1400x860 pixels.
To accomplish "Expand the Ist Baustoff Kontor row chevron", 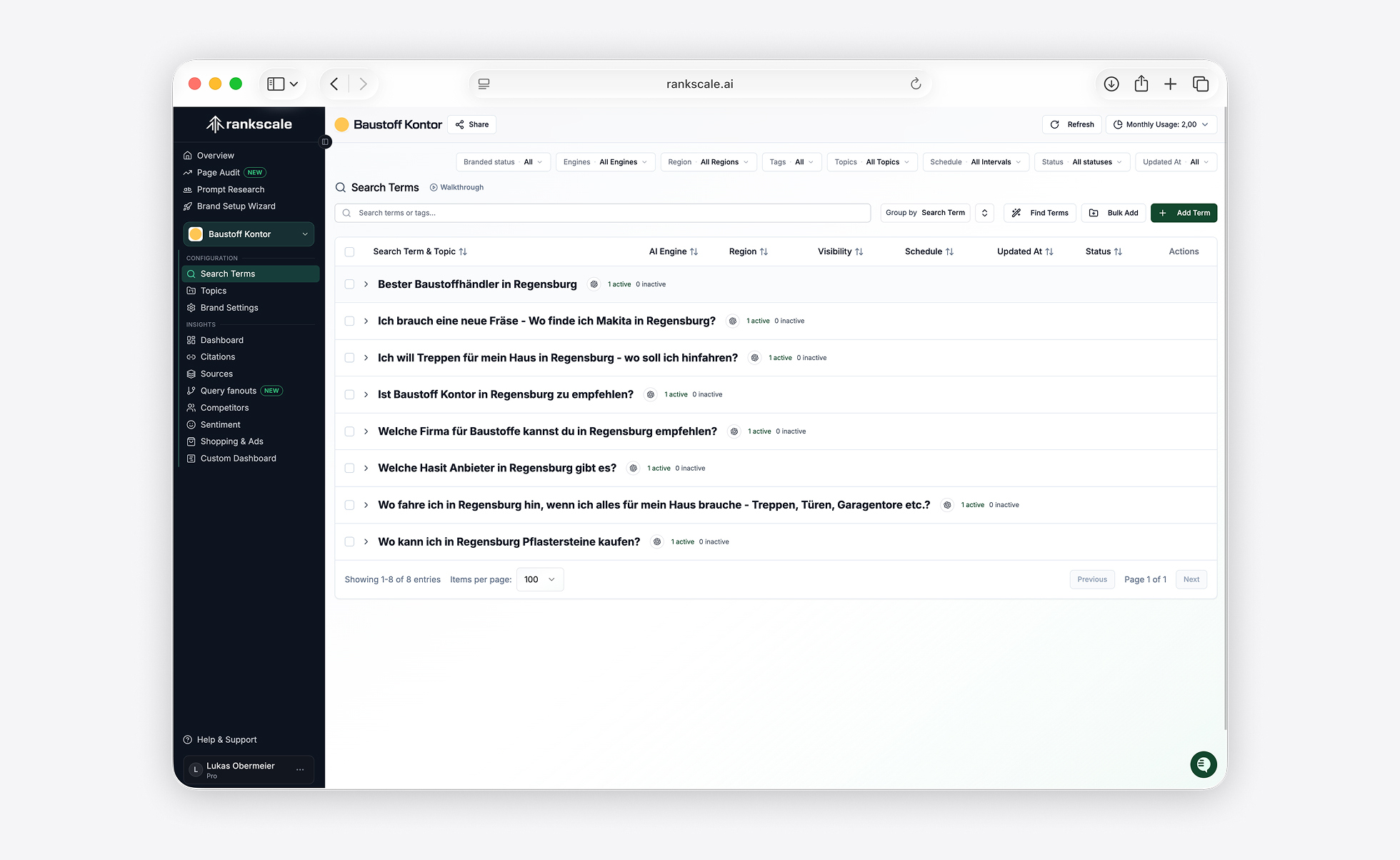I will click(x=366, y=394).
